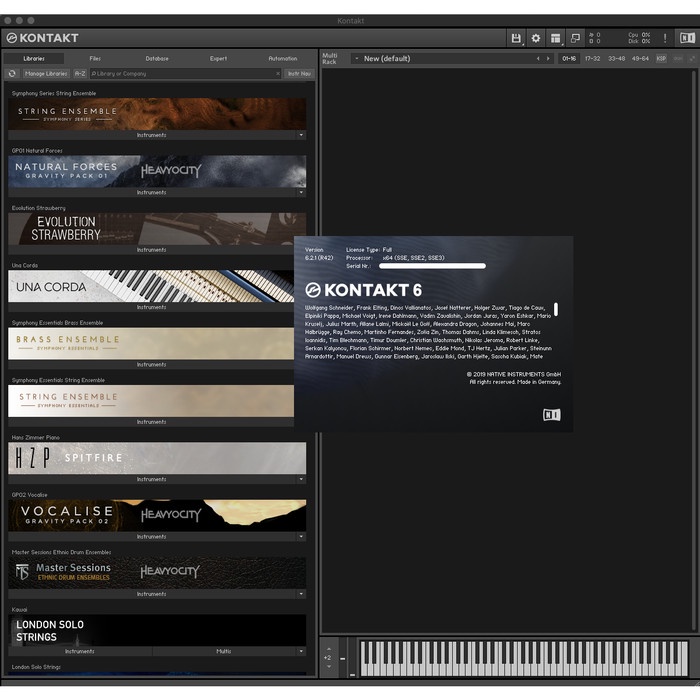Screen dimensions: 700x700
Task: Click HZP Spitfire banner
Action: pyautogui.click(x=157, y=458)
